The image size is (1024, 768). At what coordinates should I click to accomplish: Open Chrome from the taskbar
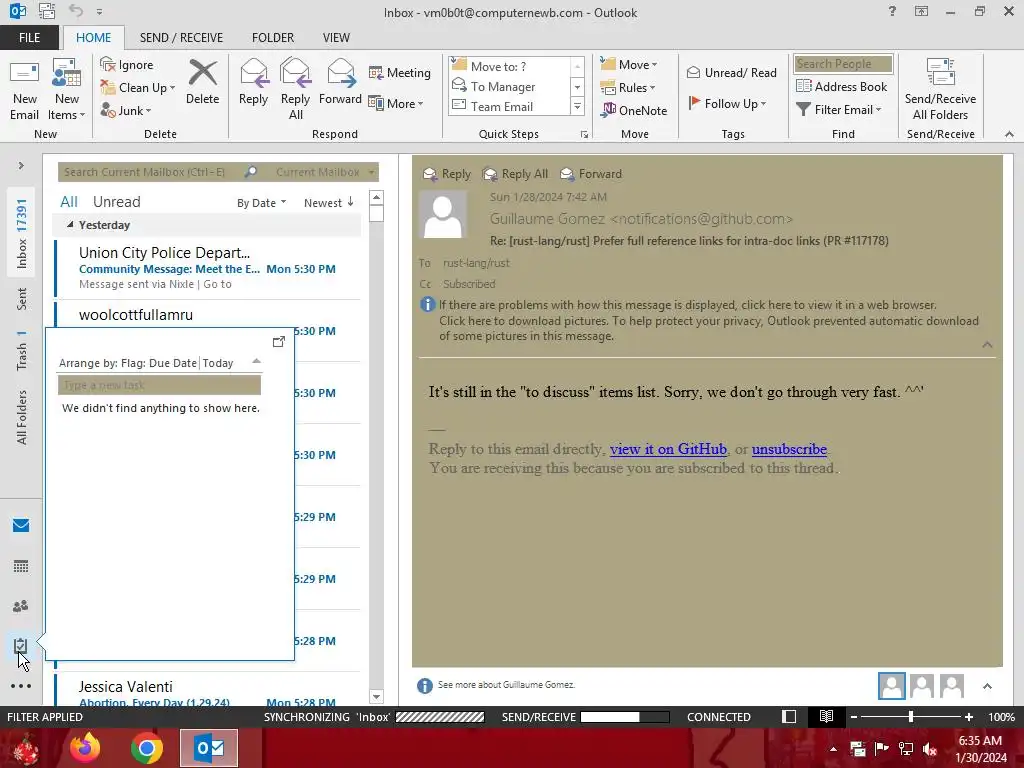(146, 748)
